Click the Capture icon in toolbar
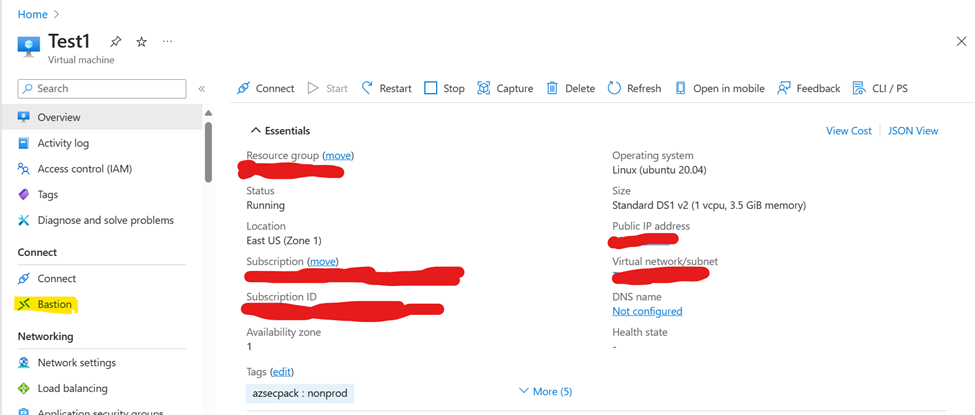 tap(484, 88)
